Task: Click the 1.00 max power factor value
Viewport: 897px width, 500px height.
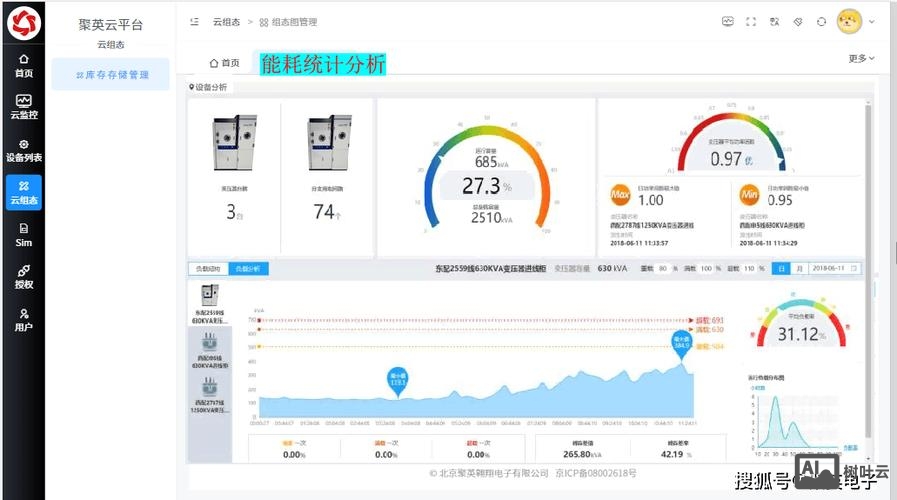Action: [651, 200]
